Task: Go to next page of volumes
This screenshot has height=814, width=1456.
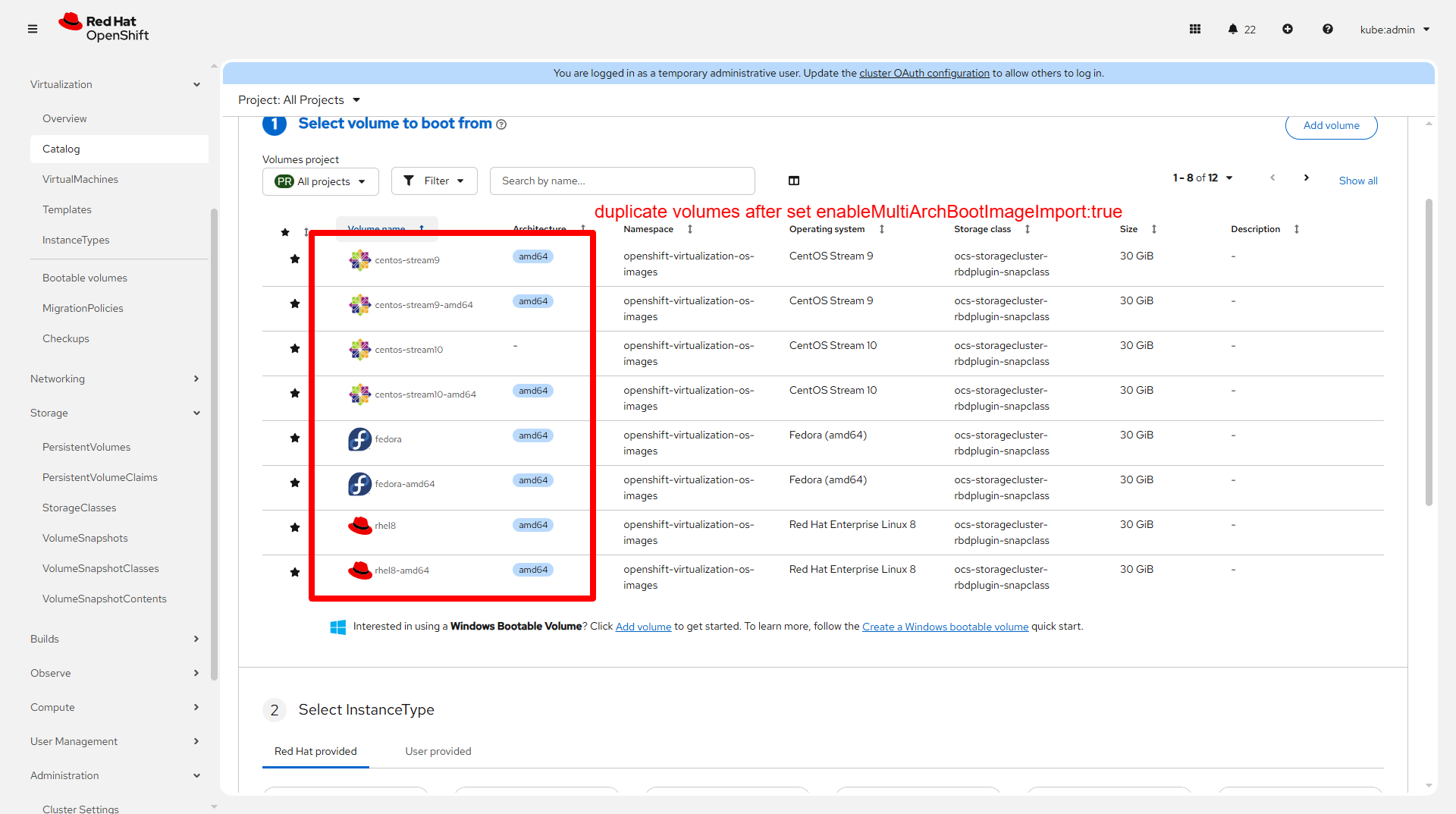Action: (1307, 178)
